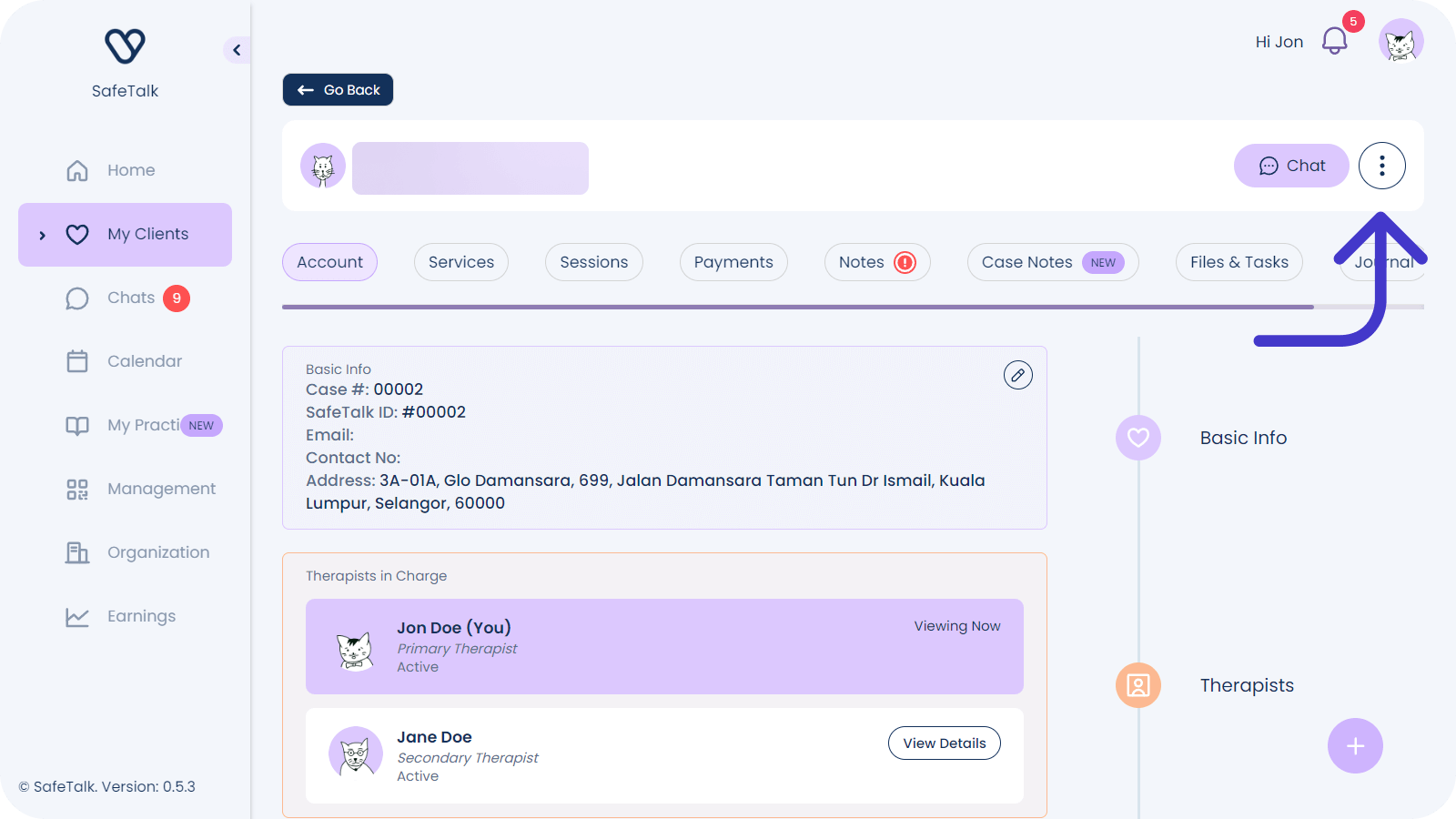Collapse the sidebar with chevron arrow
The image size is (1456, 819).
tap(237, 50)
